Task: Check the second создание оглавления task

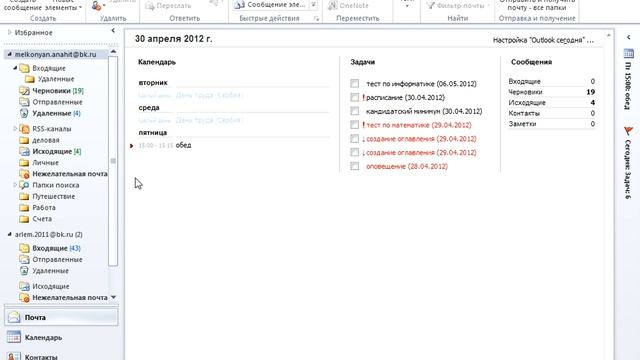Action: tap(355, 152)
